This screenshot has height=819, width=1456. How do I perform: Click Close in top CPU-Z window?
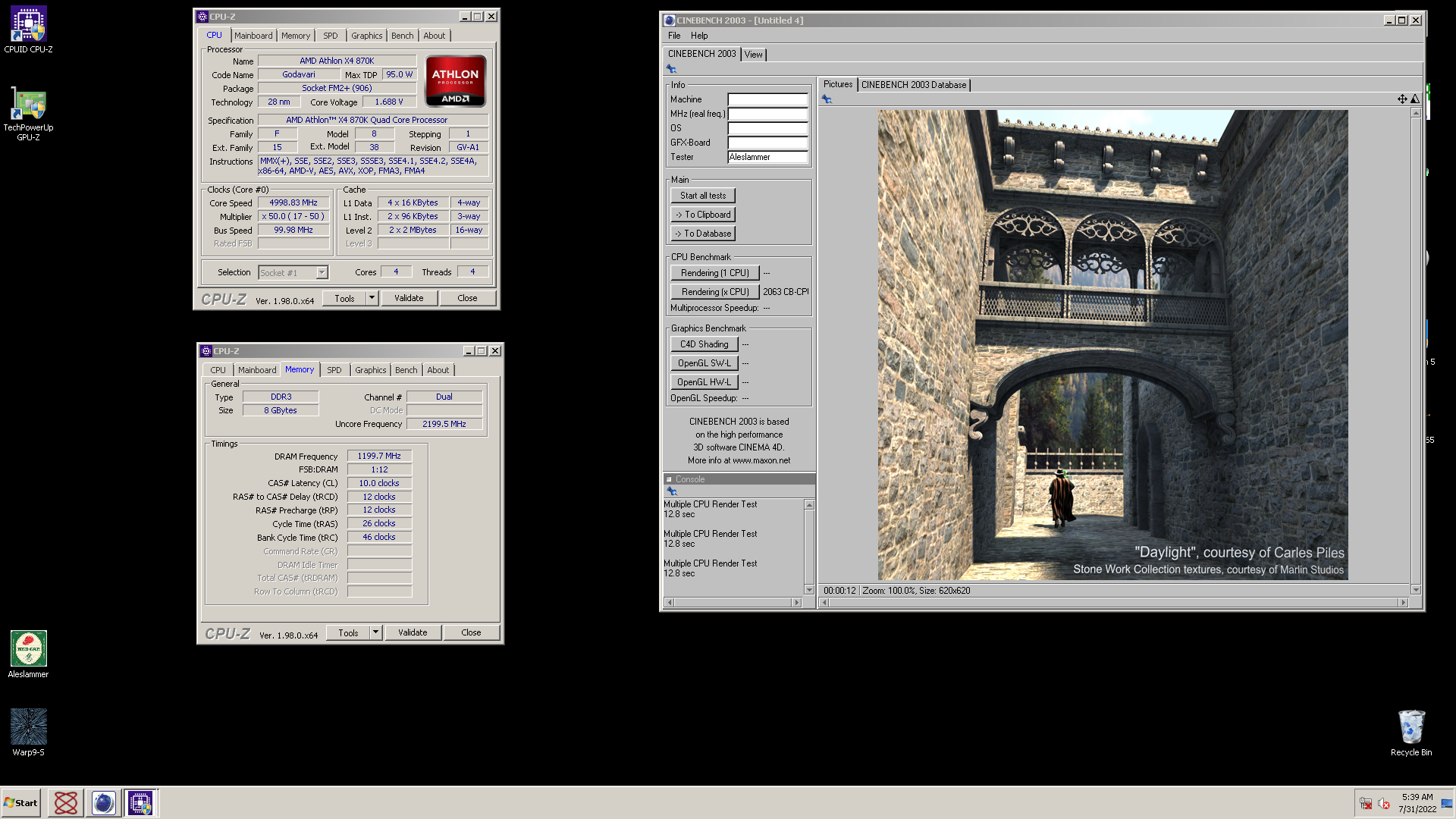(x=467, y=298)
